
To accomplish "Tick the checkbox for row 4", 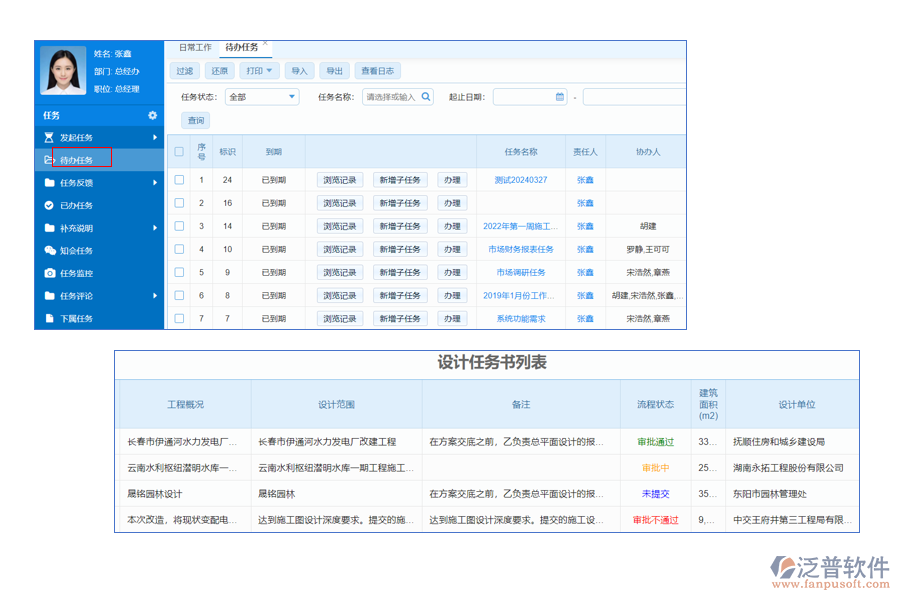I will tap(179, 249).
